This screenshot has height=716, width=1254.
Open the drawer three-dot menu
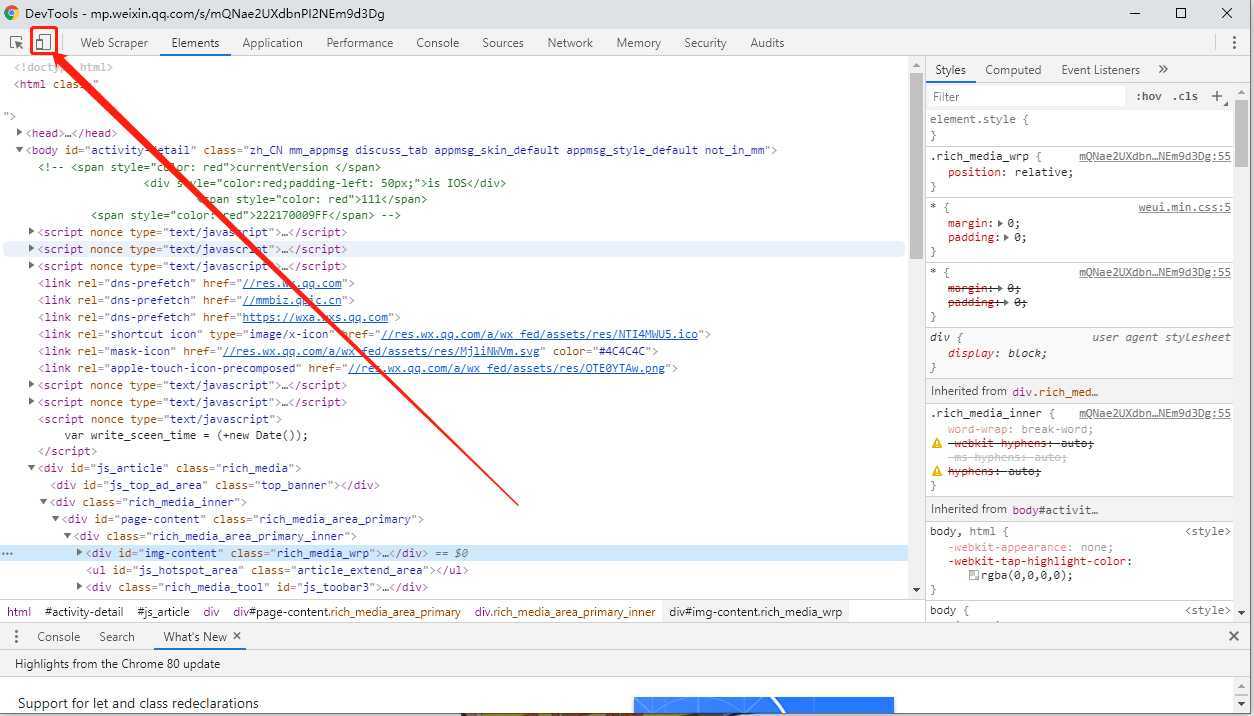coord(16,637)
